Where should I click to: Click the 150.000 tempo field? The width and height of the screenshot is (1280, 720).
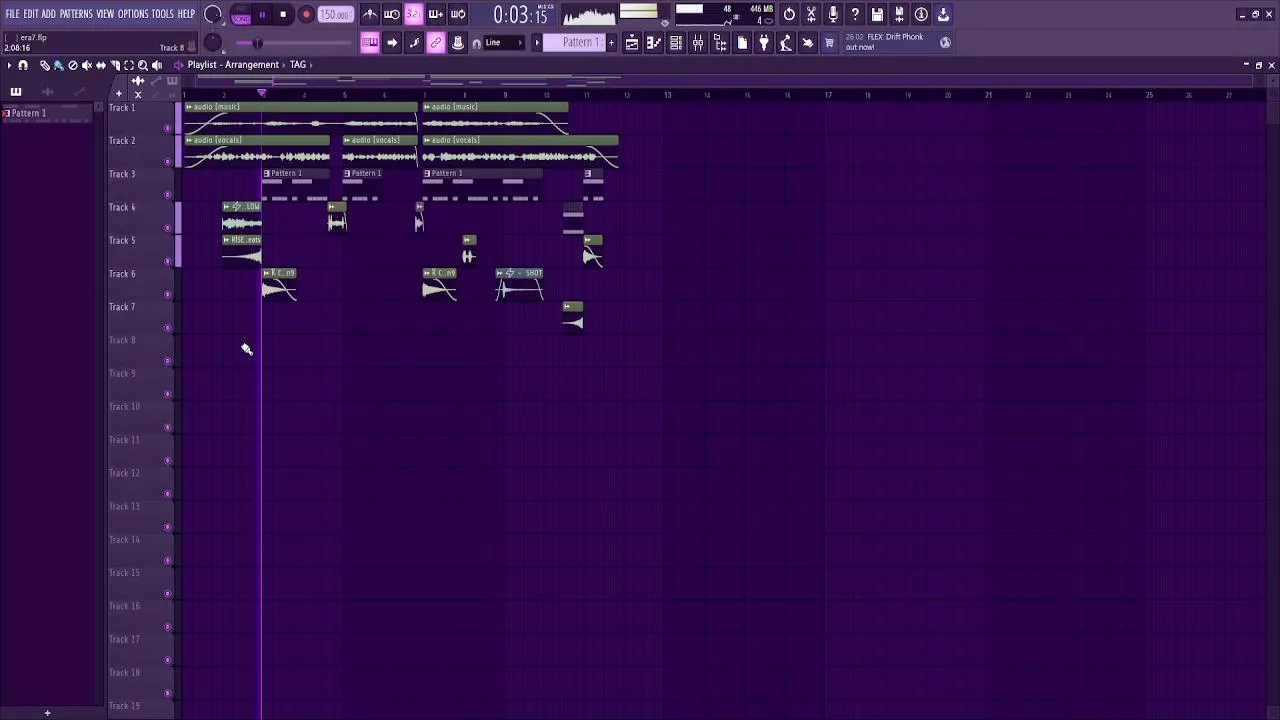pyautogui.click(x=335, y=15)
